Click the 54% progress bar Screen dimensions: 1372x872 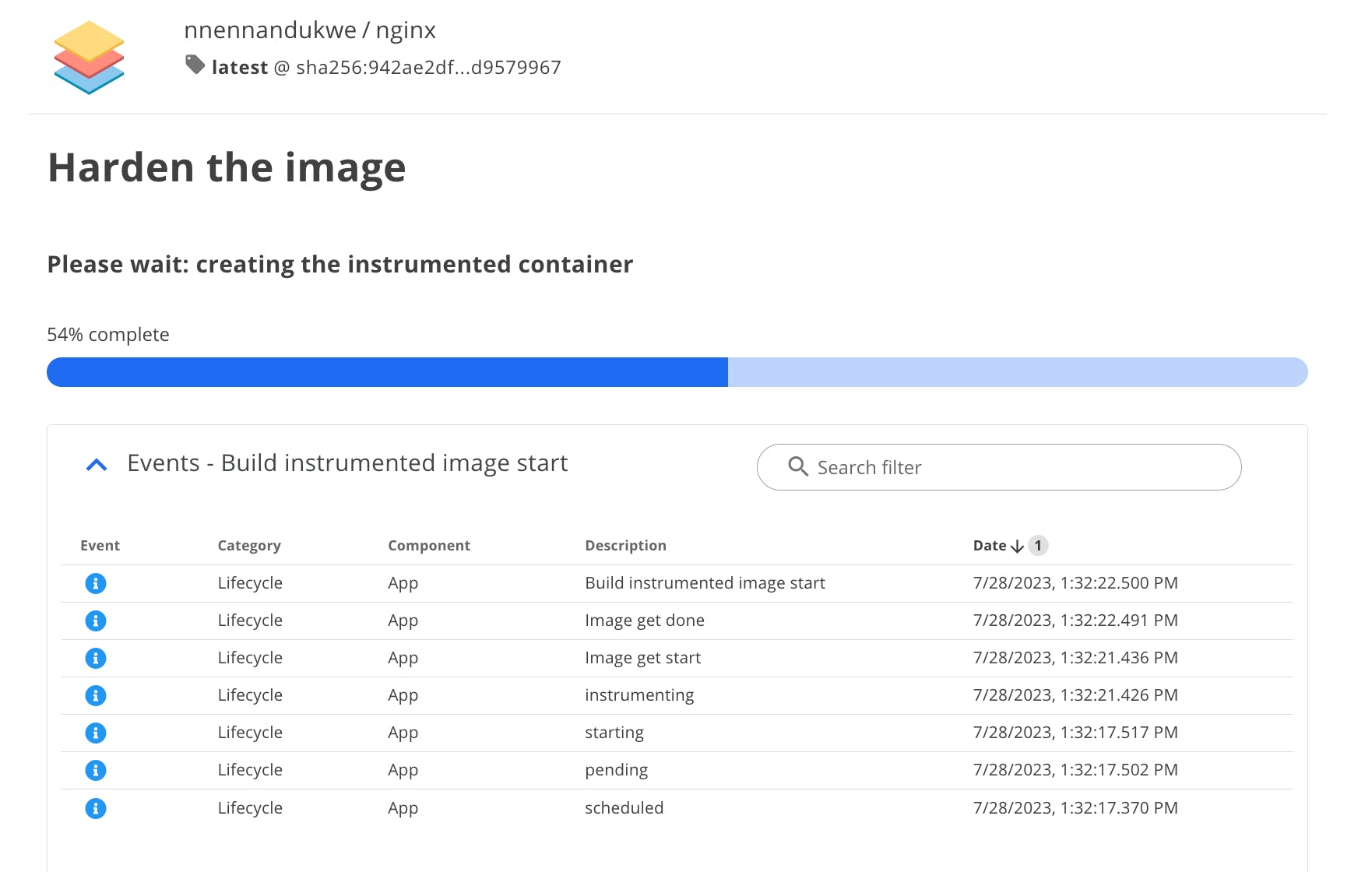pyautogui.click(x=677, y=372)
